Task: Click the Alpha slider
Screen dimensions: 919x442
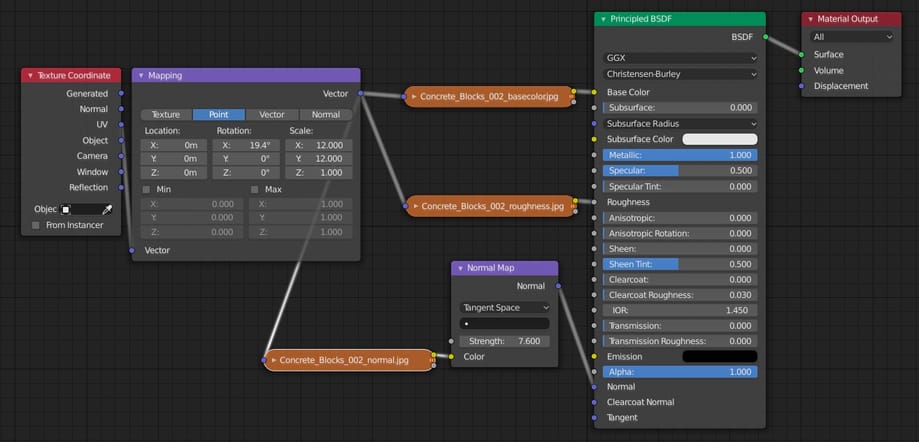Action: (x=680, y=372)
